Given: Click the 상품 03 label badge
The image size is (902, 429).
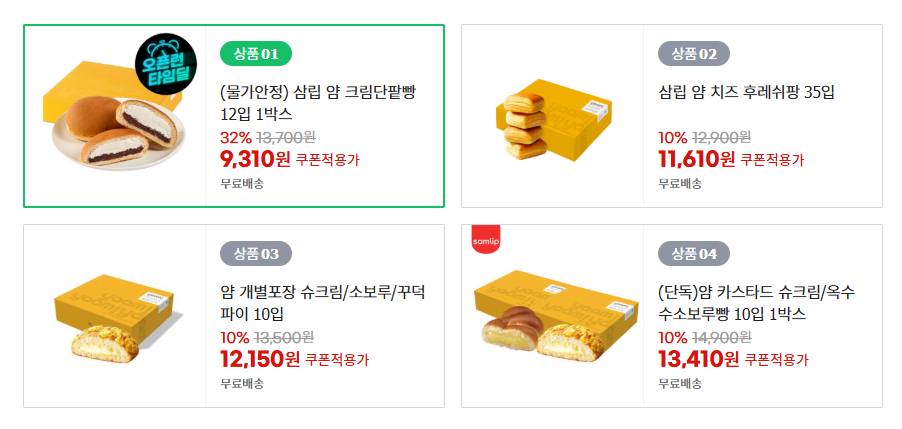Looking at the screenshot, I should [x=255, y=253].
